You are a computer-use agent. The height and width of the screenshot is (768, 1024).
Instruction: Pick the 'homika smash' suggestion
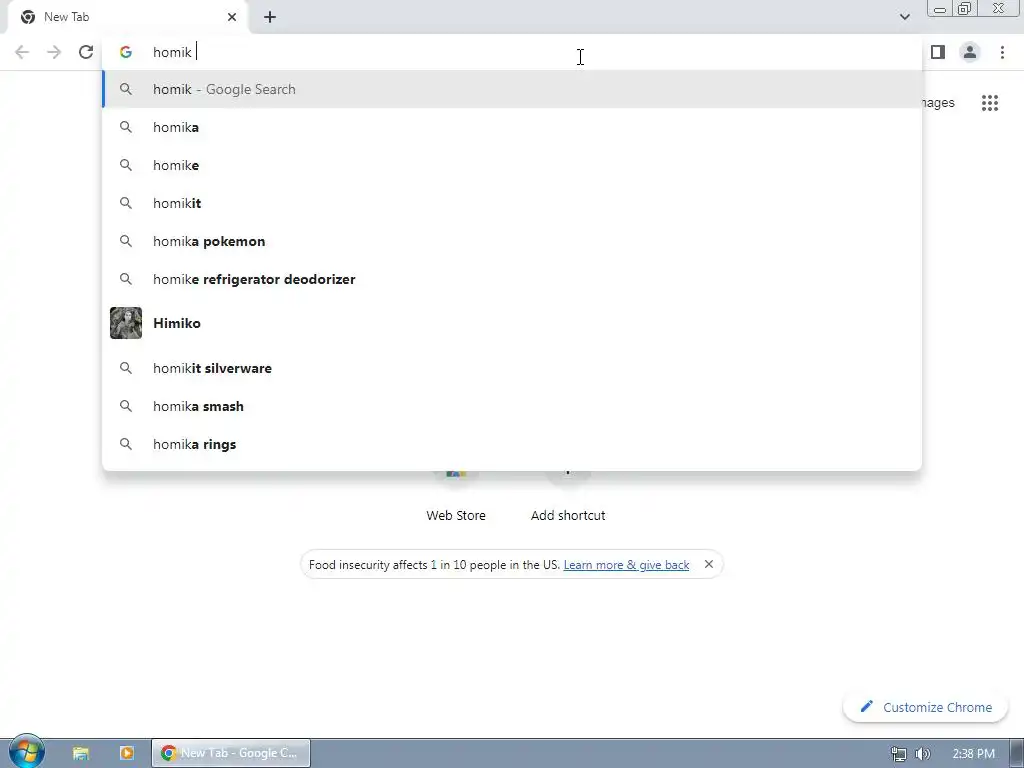[x=512, y=406]
